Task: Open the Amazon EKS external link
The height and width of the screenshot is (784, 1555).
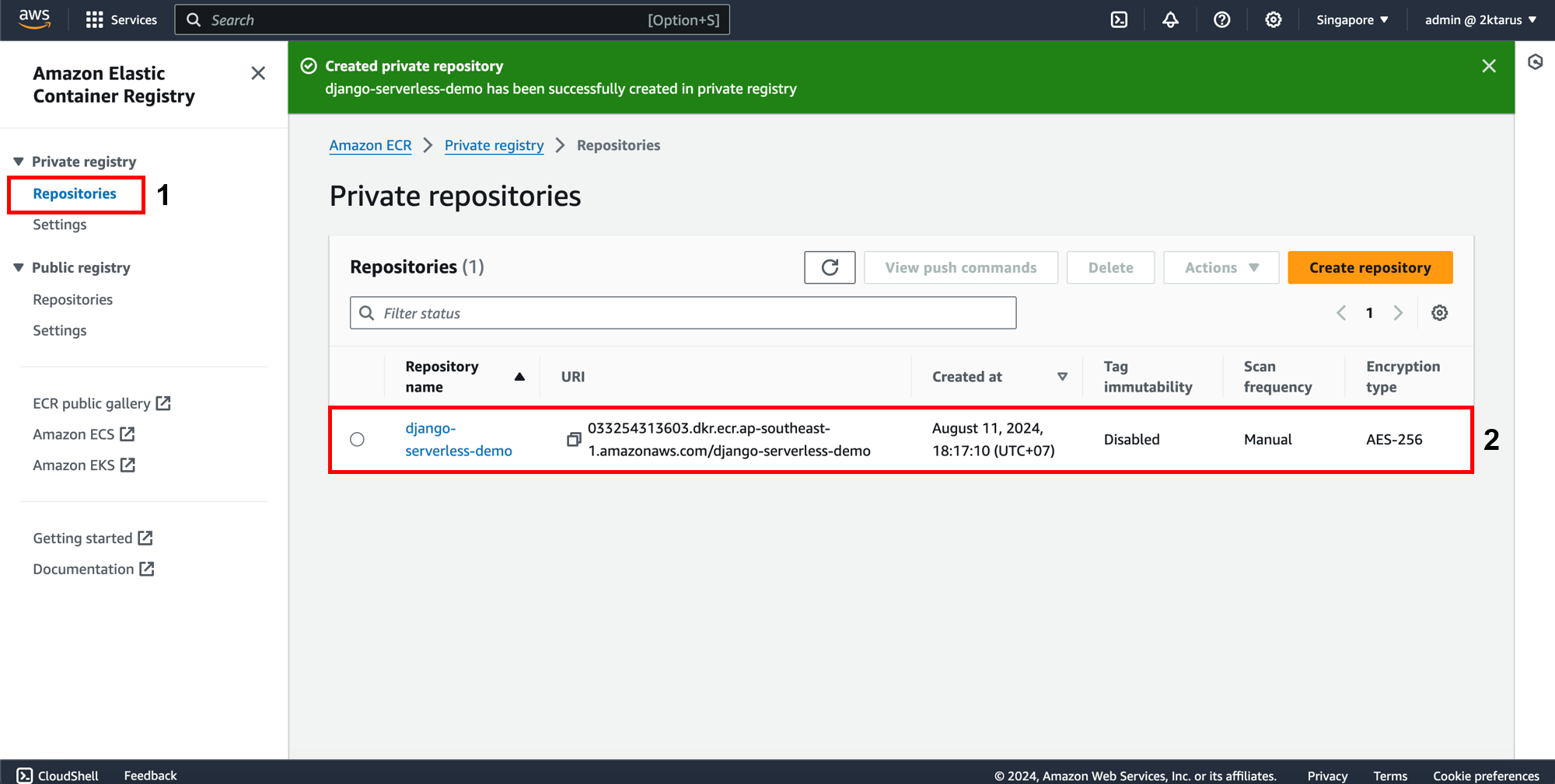Action: click(x=84, y=465)
